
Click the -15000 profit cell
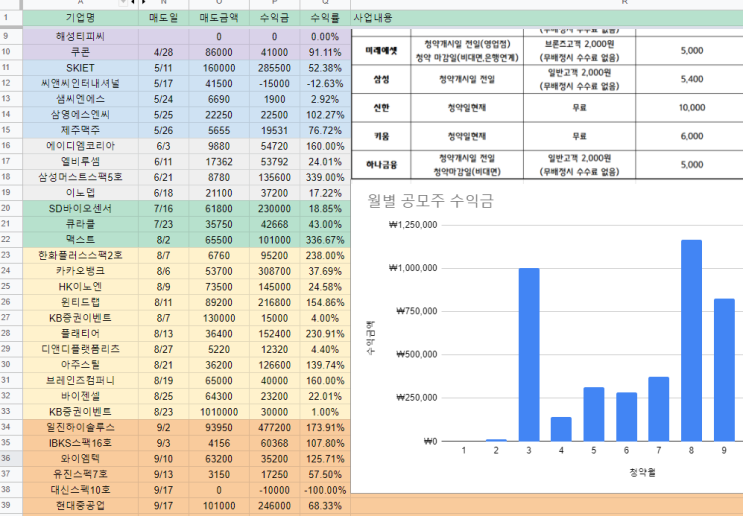274,83
